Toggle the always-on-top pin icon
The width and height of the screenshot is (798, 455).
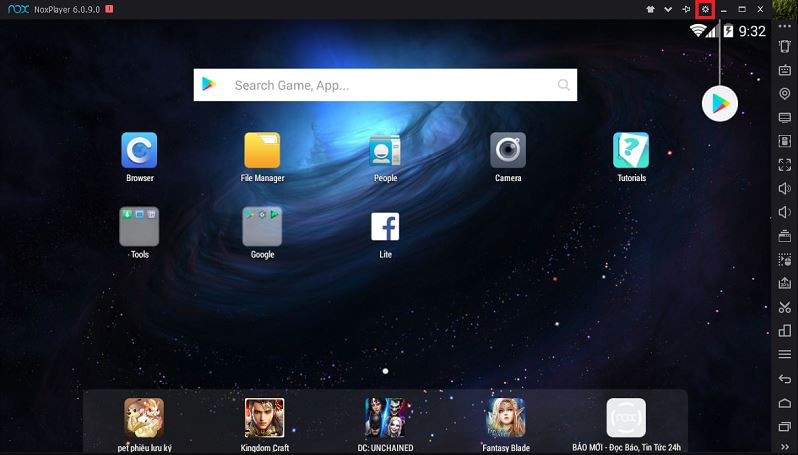pos(686,9)
